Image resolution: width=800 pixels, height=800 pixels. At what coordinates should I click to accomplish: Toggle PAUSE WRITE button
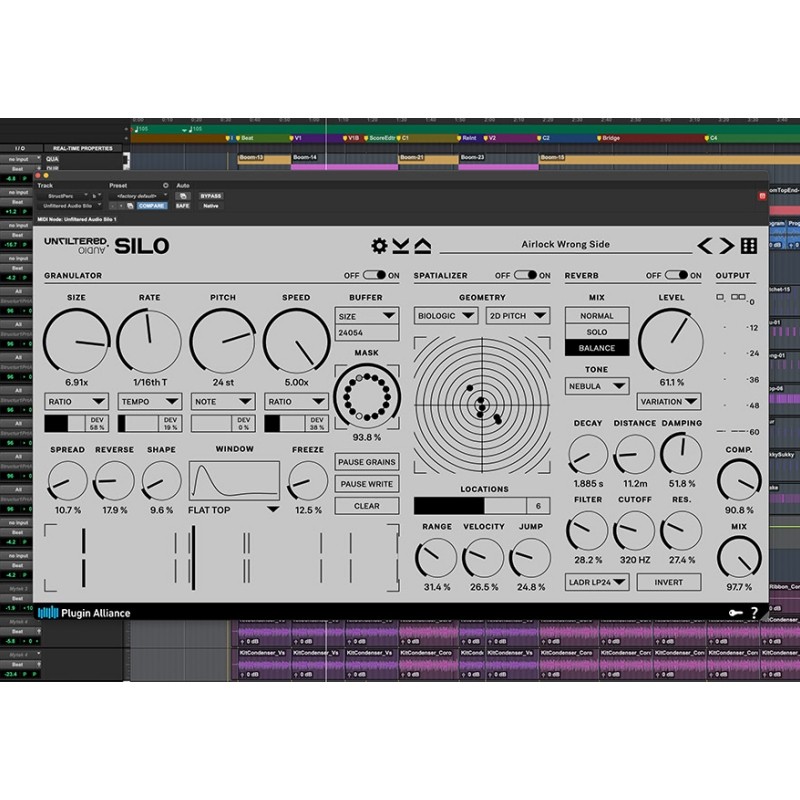coord(367,484)
